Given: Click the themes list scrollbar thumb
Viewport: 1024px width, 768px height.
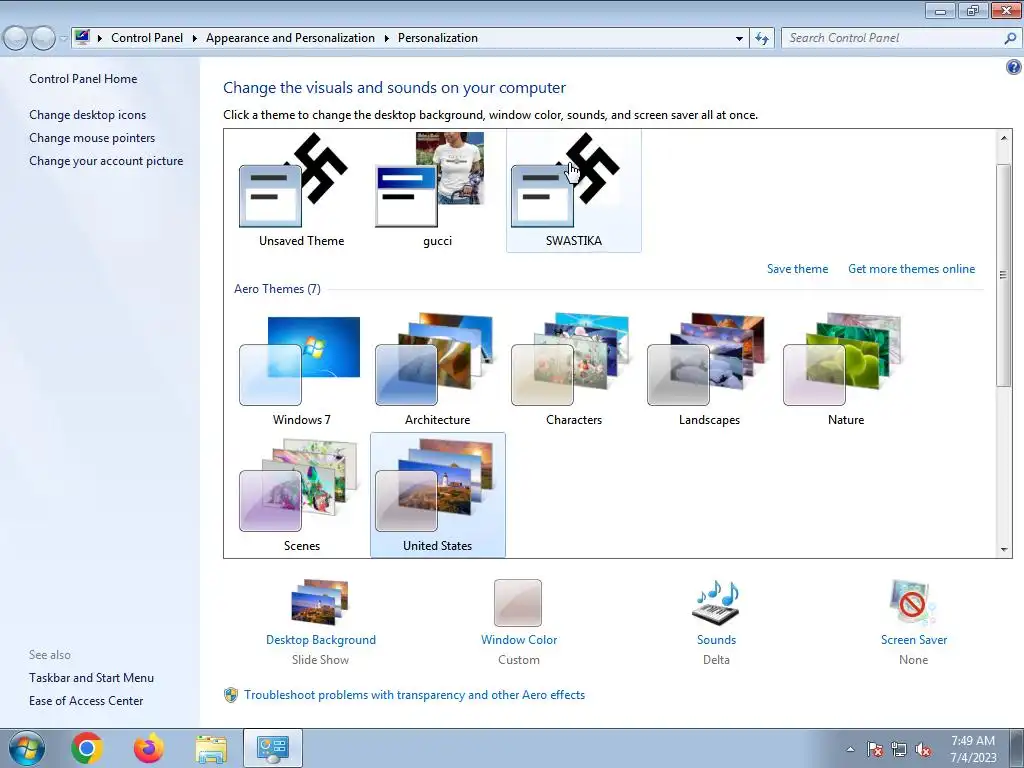Looking at the screenshot, I should (1003, 274).
